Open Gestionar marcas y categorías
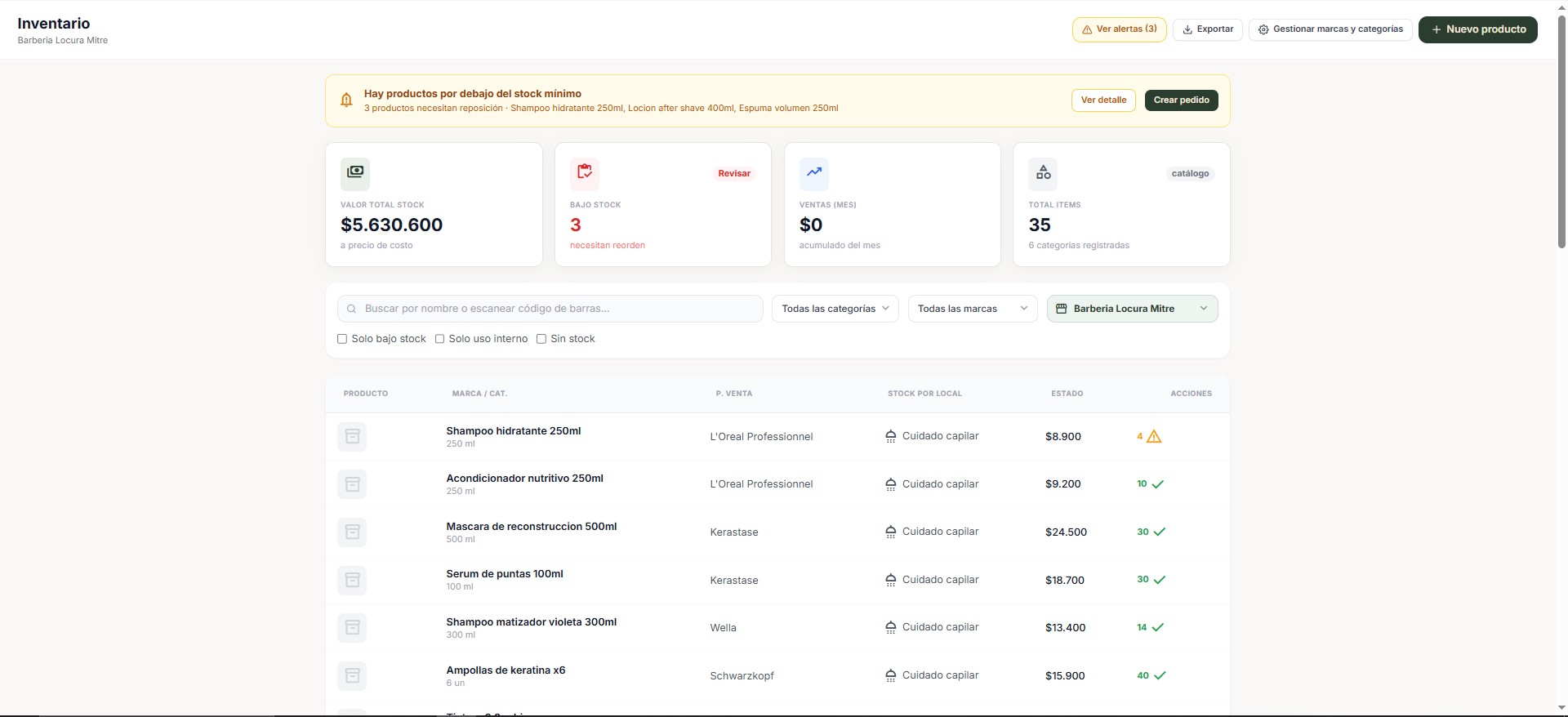Image resolution: width=1568 pixels, height=717 pixels. [1330, 29]
